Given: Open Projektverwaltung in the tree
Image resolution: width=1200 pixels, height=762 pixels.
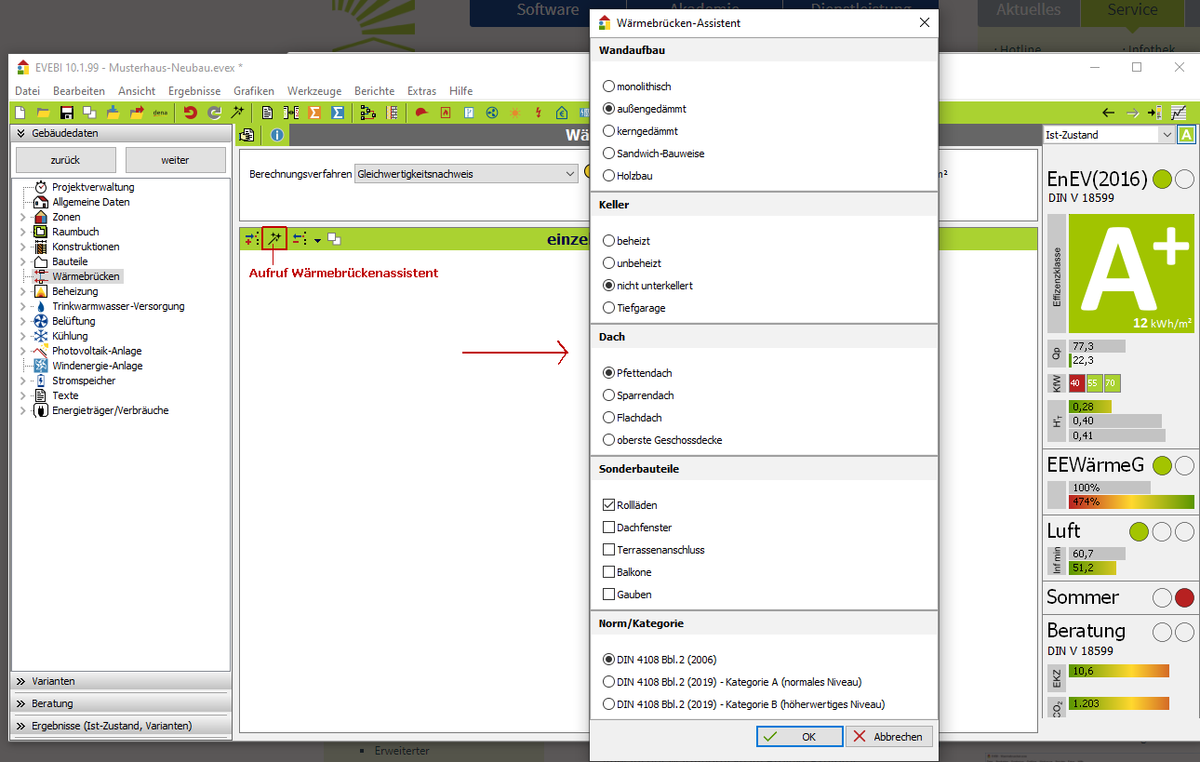Looking at the screenshot, I should click(x=93, y=187).
